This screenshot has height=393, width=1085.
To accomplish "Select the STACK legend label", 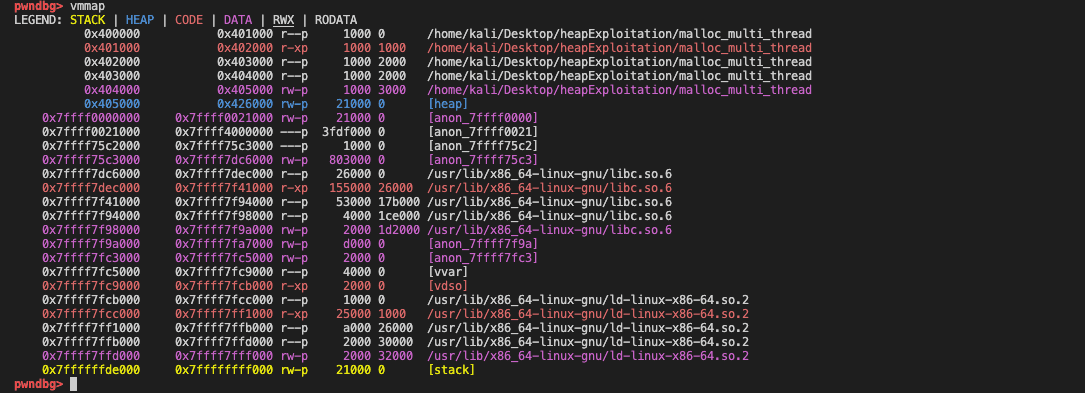I will click(x=87, y=20).
